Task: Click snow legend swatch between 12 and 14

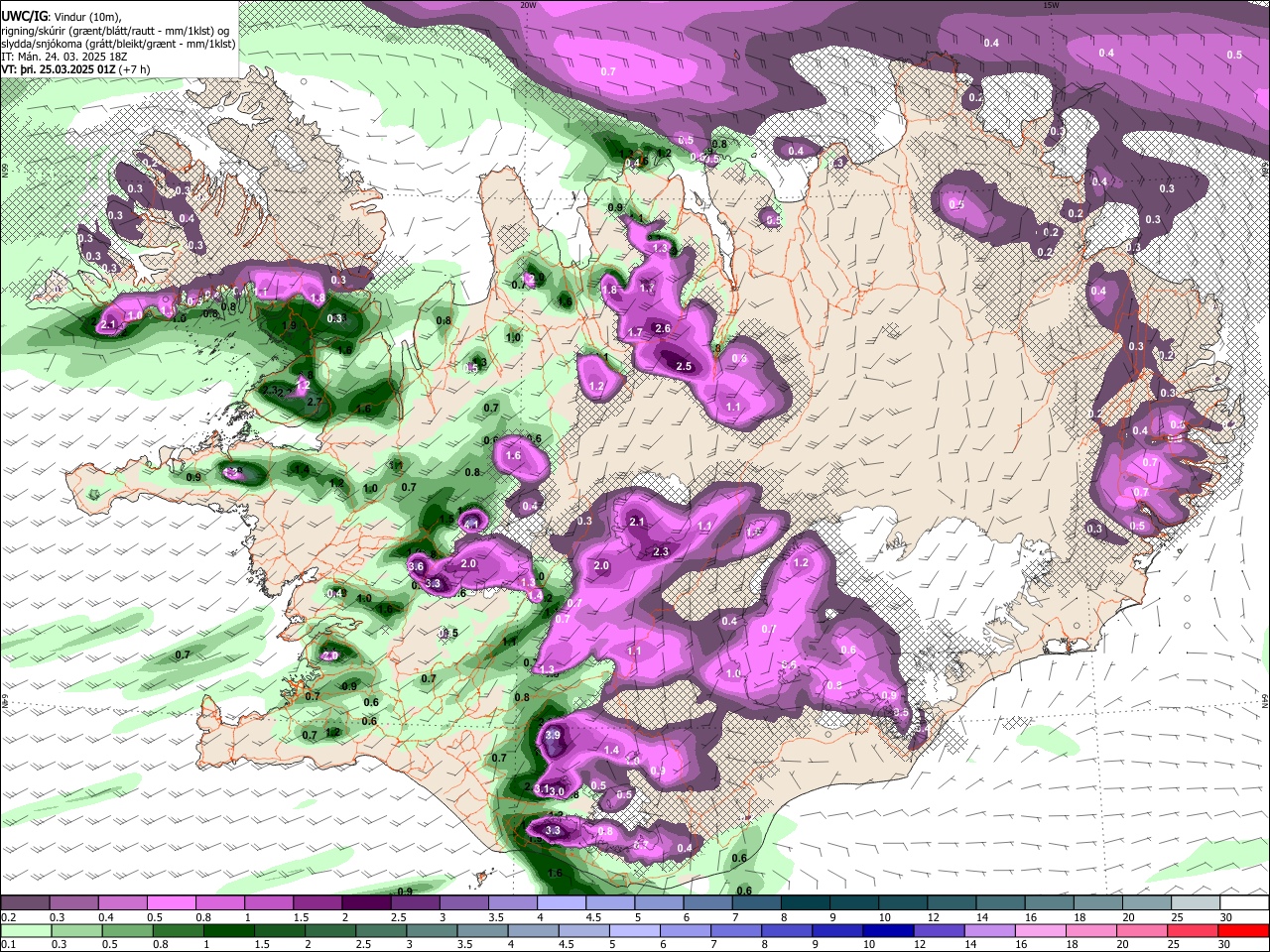Action: coord(950,902)
